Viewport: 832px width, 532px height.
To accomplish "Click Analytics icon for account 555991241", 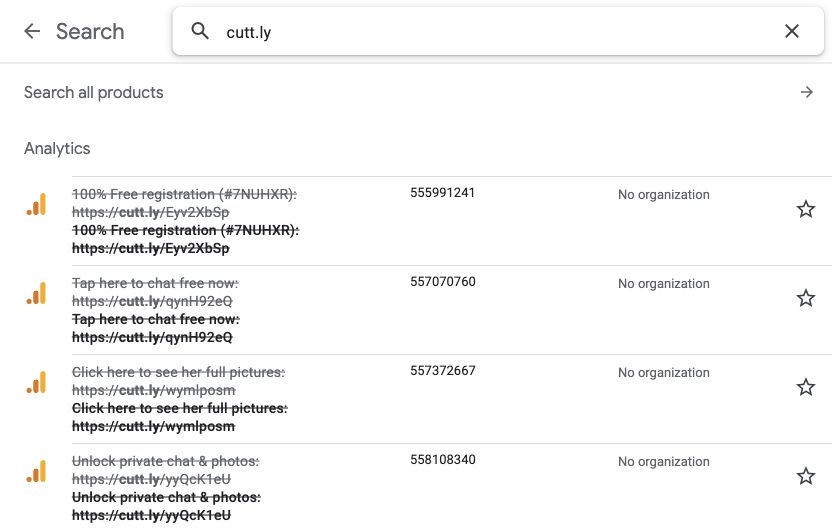I will (x=37, y=204).
